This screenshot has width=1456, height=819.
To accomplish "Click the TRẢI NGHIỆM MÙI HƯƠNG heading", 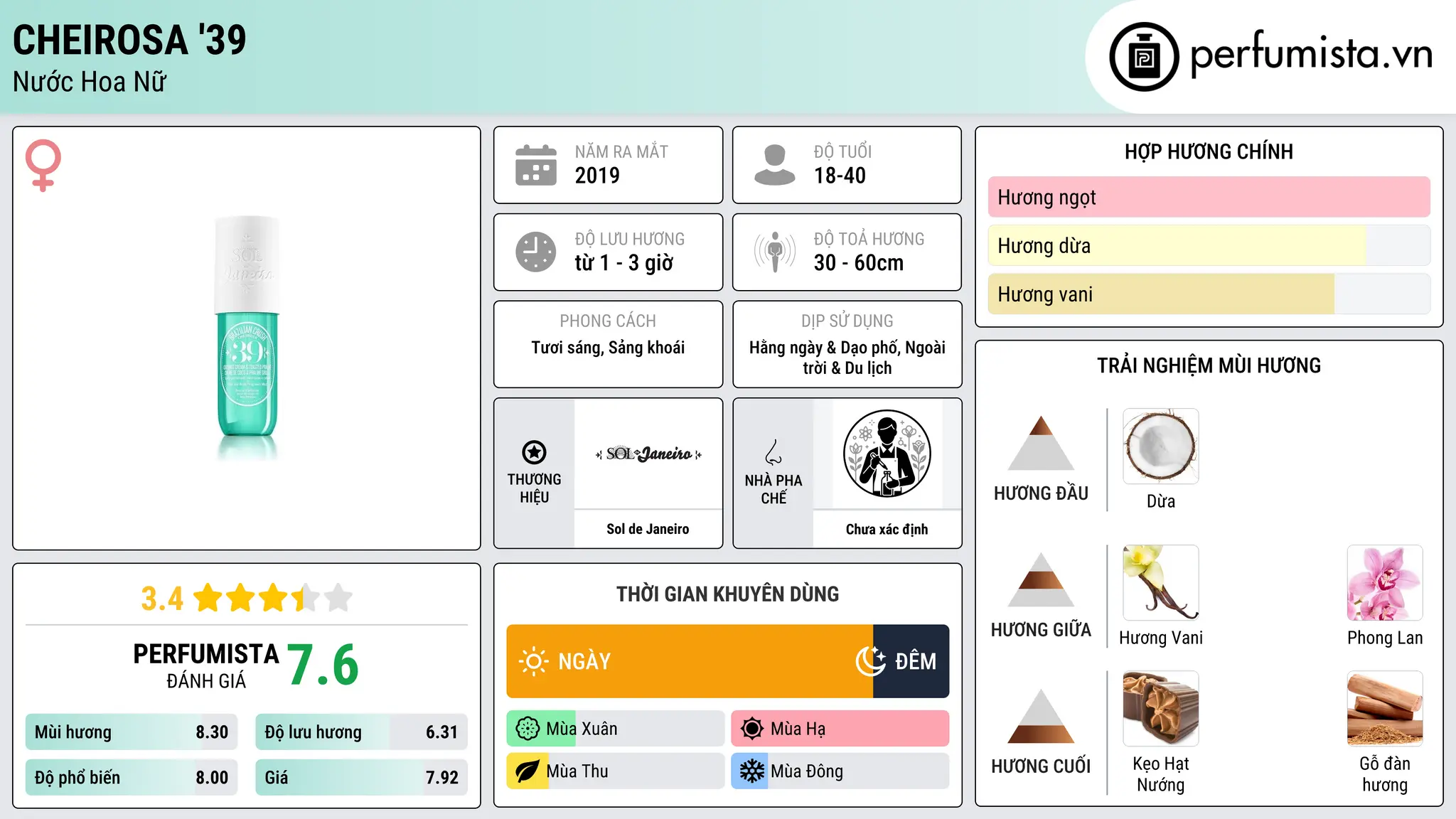I will click(1209, 365).
